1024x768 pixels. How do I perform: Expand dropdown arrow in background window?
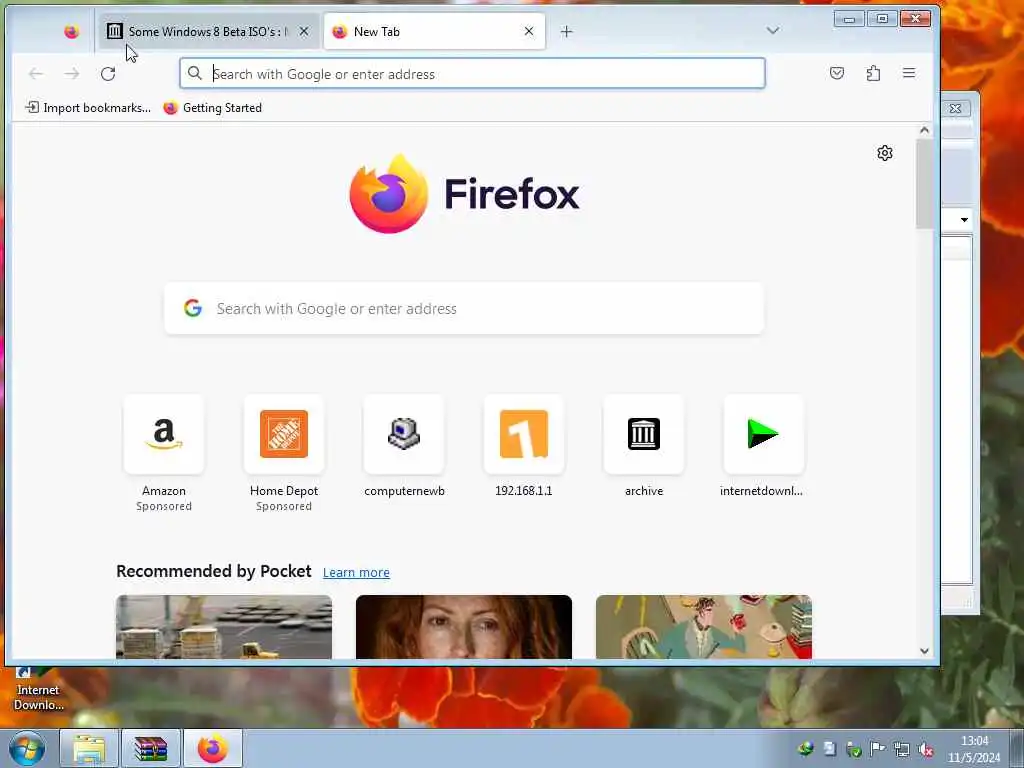click(964, 220)
